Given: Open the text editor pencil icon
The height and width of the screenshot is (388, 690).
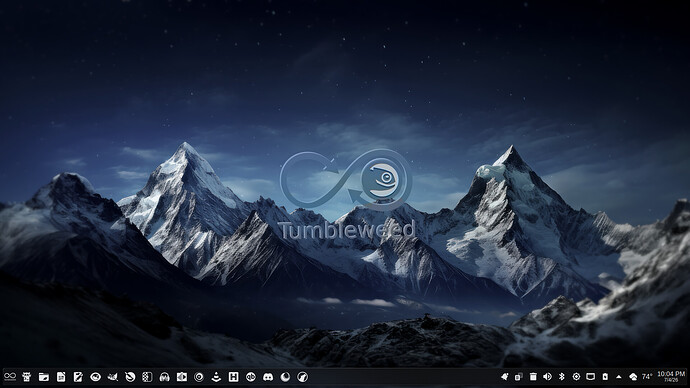Looking at the screenshot, I should (78, 377).
